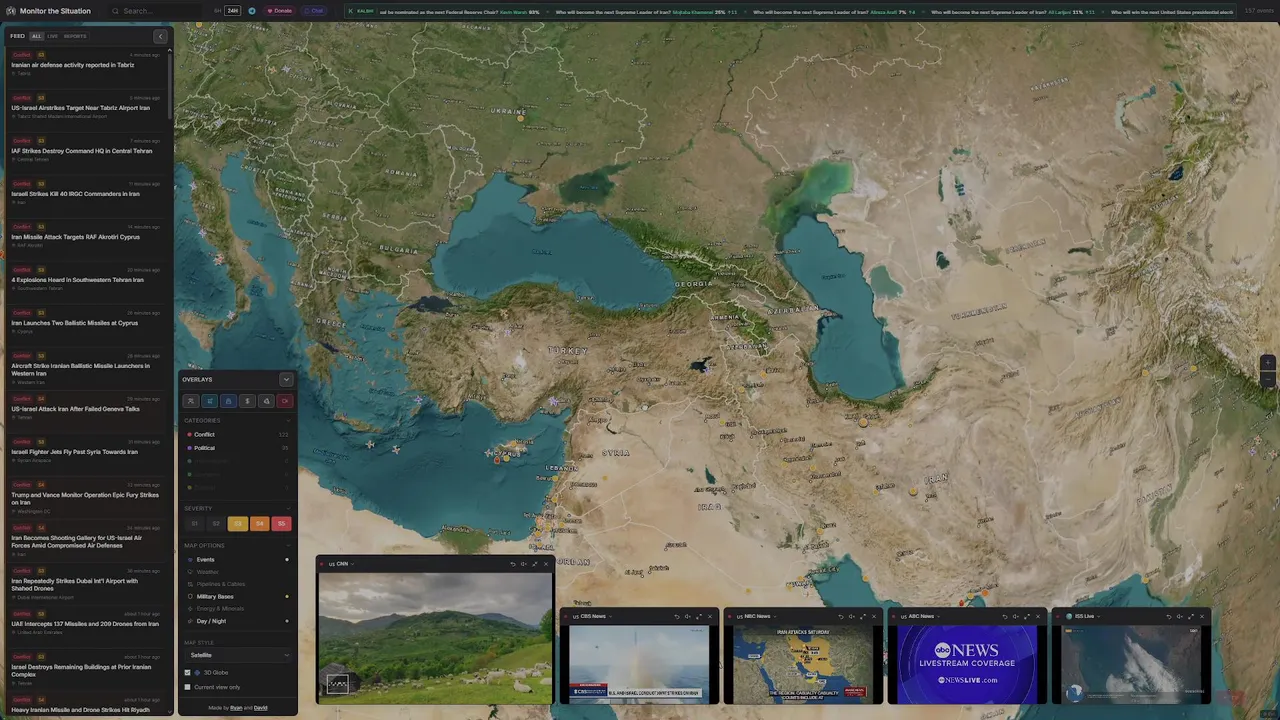Screen dimensions: 1280x720
Task: Toggle the Political category filter
Action: coord(237,448)
